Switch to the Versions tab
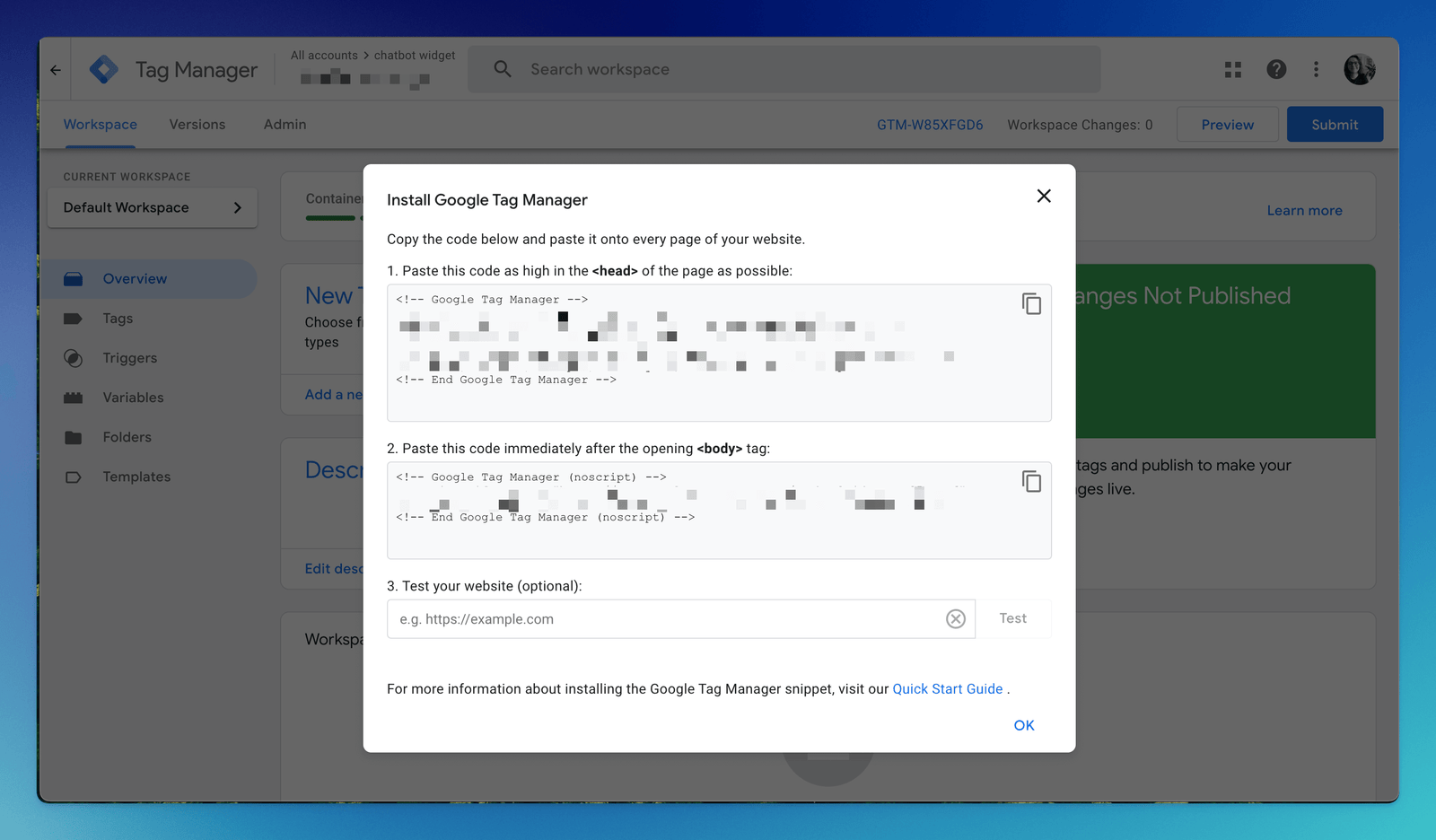Viewport: 1436px width, 840px height. pos(197,125)
